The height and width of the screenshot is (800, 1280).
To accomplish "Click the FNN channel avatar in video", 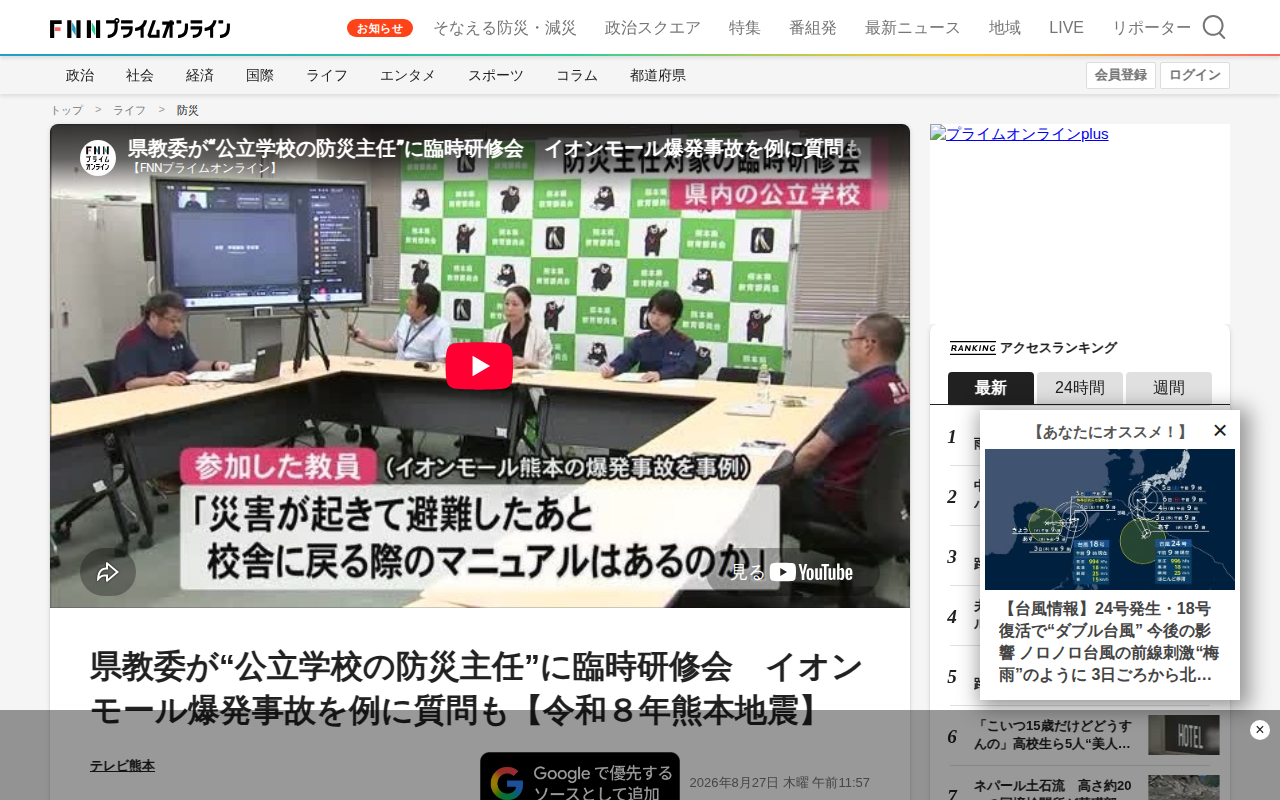I will (98, 158).
